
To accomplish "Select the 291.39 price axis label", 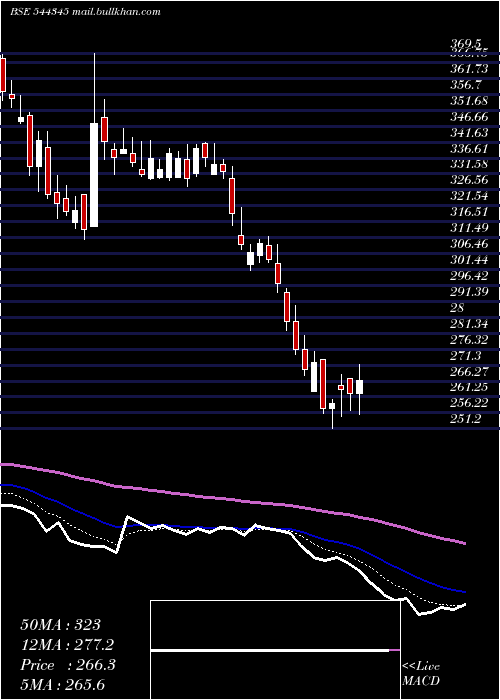I will pyautogui.click(x=469, y=292).
